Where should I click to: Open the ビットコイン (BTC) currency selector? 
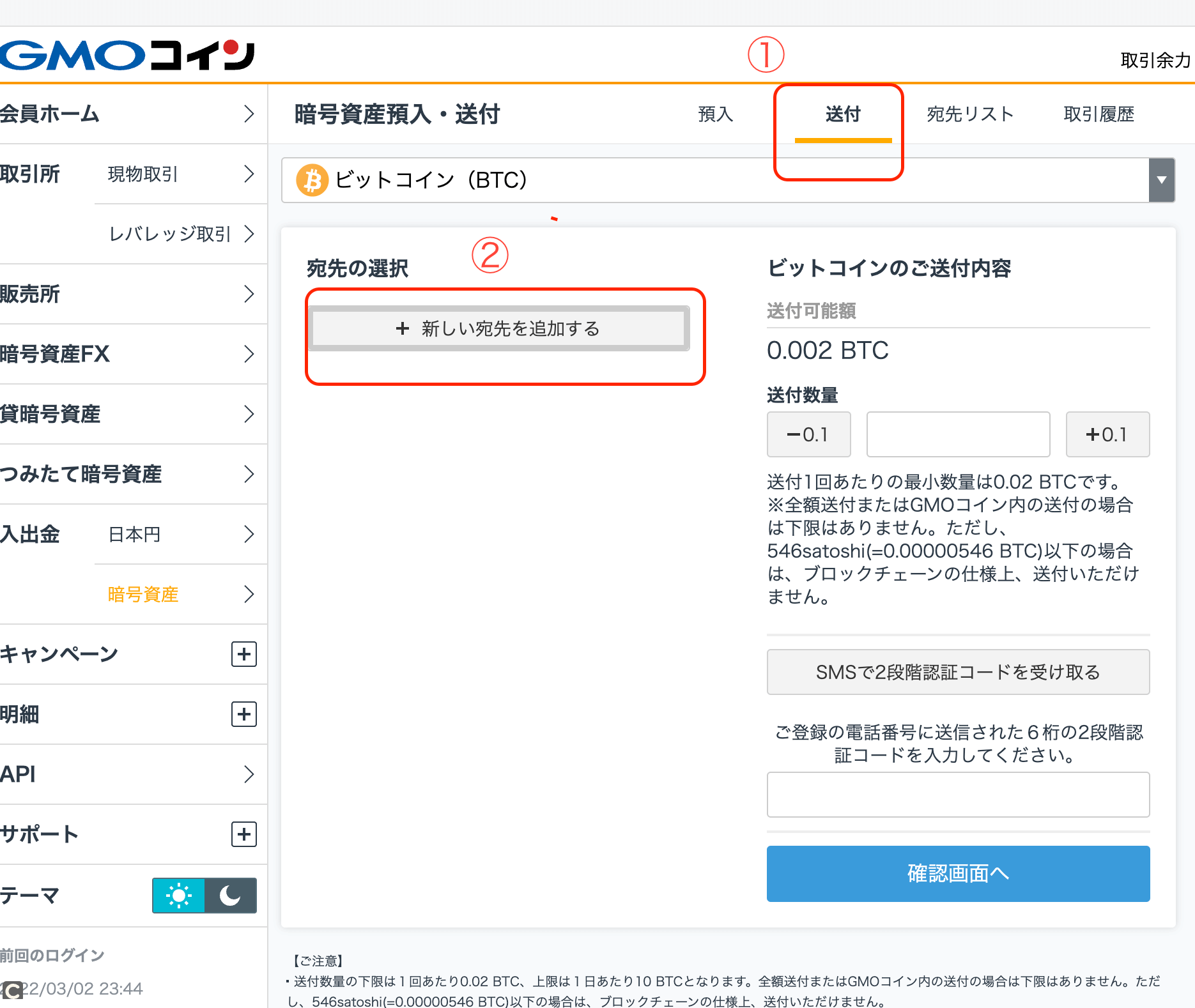tap(728, 180)
